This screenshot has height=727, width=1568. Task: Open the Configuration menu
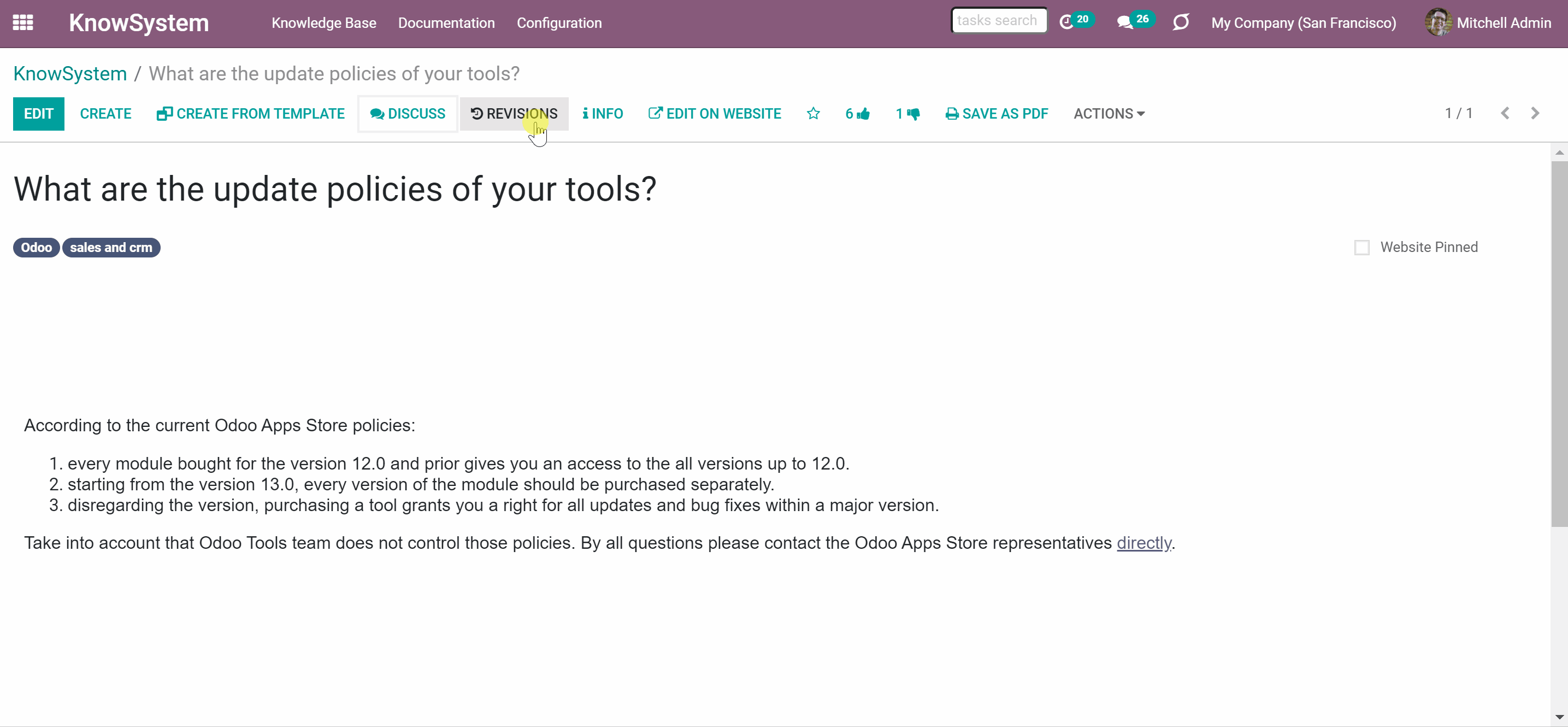tap(559, 23)
